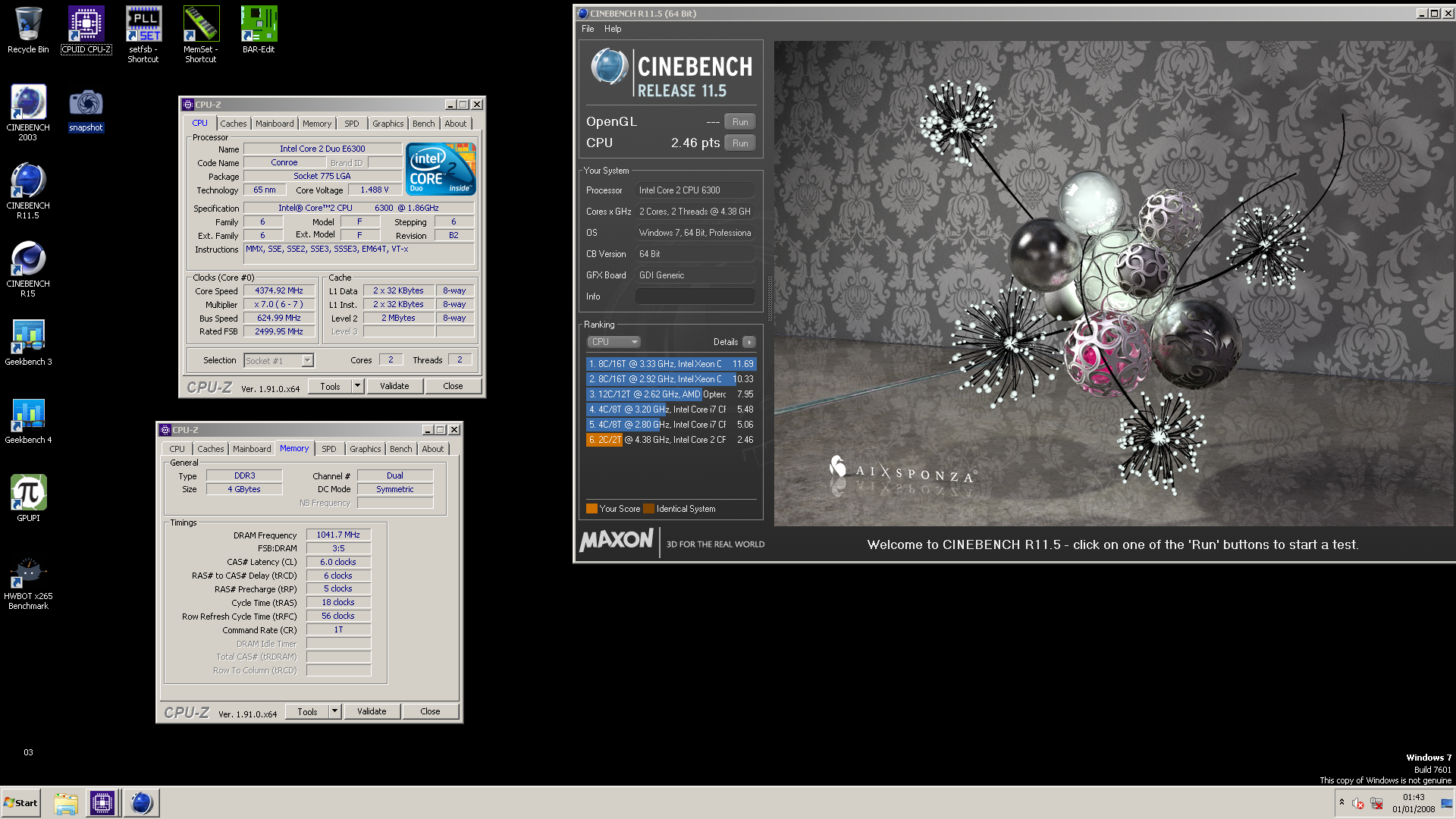Open Mainboard tab in lower CPU-Z

(252, 449)
